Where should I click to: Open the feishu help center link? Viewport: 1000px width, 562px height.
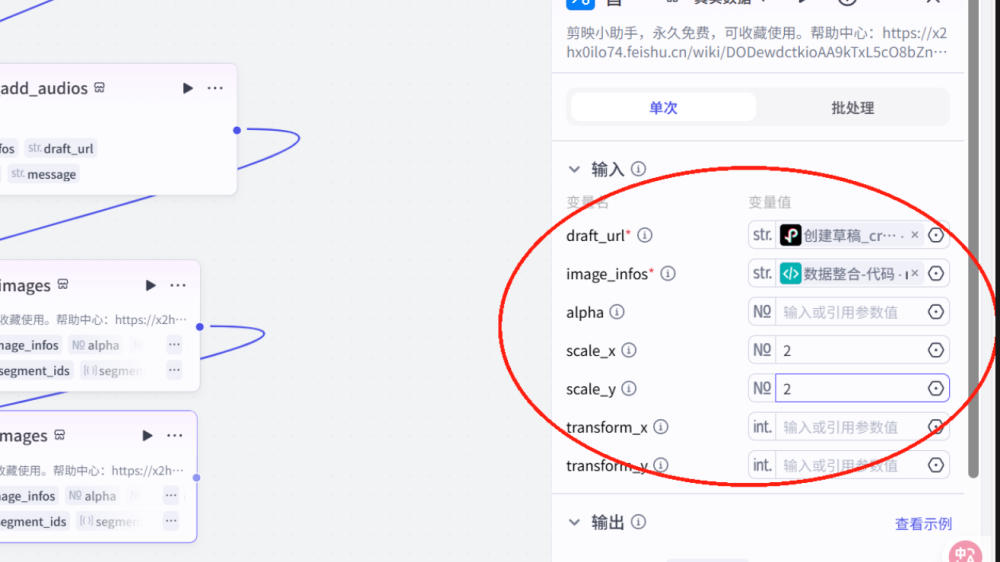click(757, 42)
